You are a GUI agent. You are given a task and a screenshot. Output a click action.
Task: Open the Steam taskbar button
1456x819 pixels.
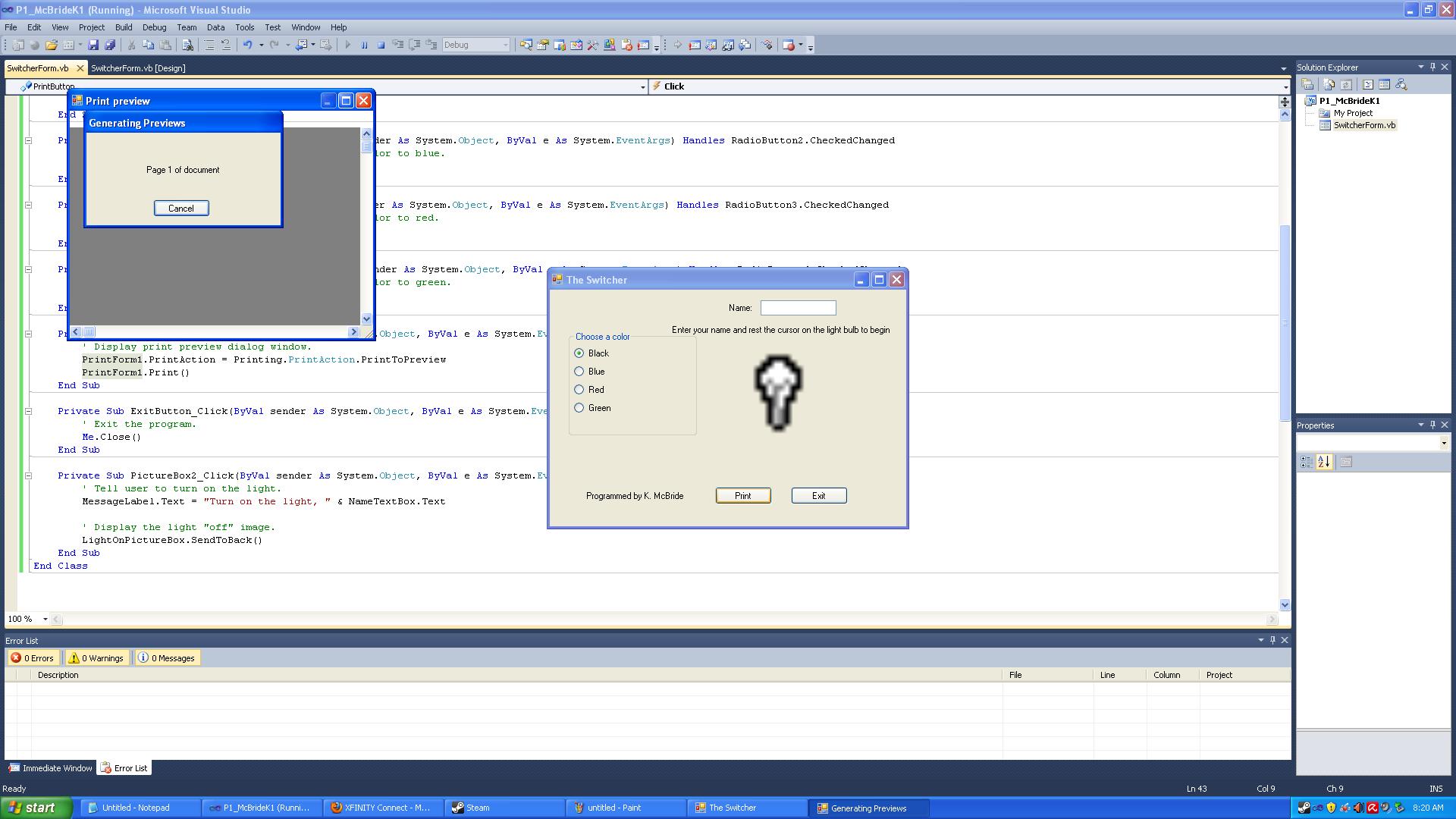tap(504, 808)
